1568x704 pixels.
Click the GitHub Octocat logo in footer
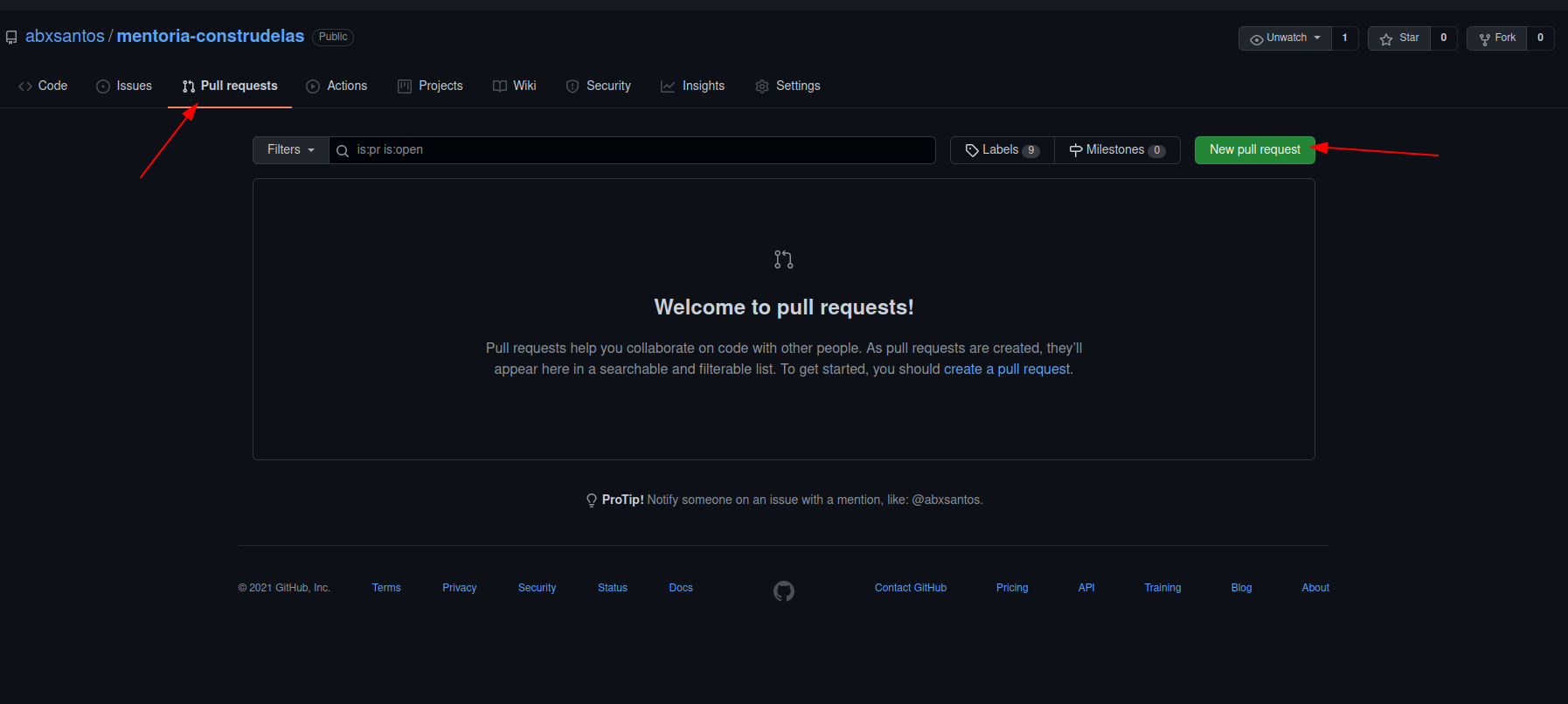click(x=784, y=591)
